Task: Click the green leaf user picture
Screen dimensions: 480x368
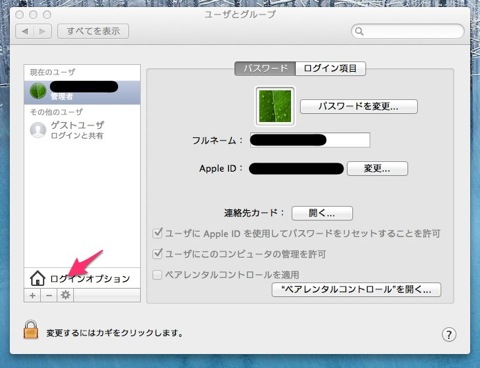Action: [x=275, y=106]
